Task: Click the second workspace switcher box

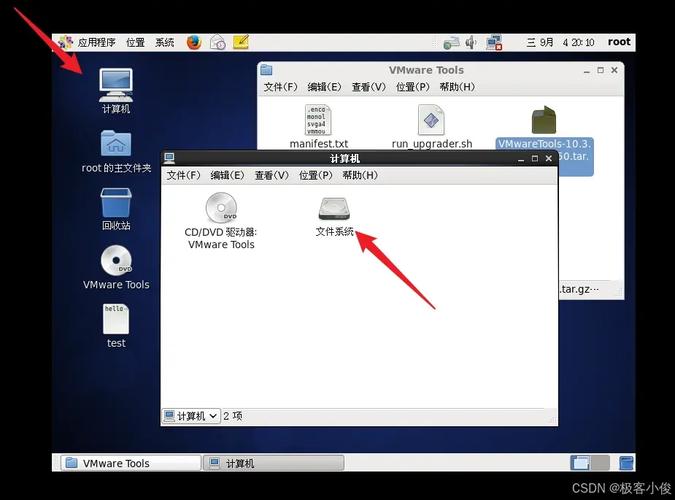Action: 600,463
